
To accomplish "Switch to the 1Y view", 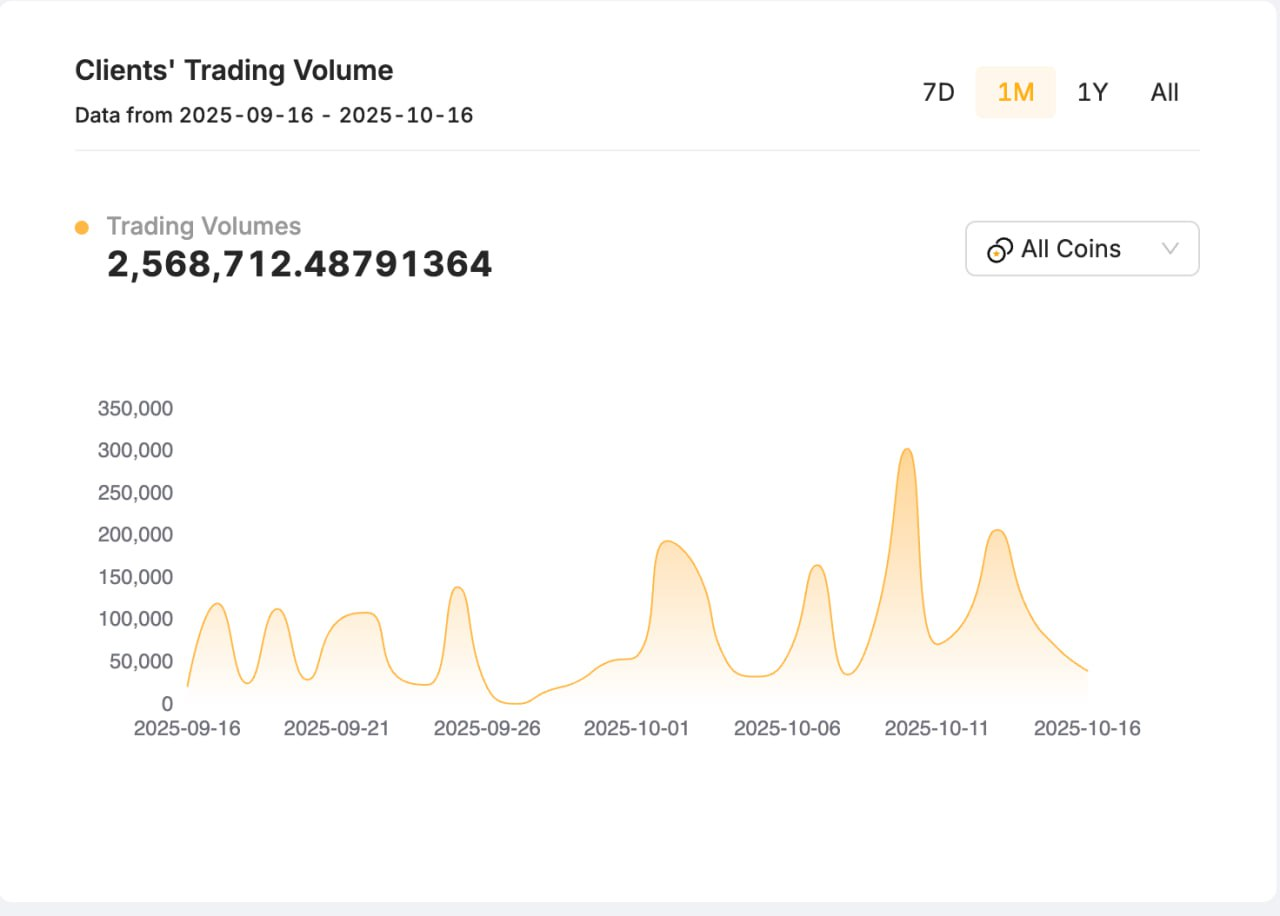I will (1092, 92).
